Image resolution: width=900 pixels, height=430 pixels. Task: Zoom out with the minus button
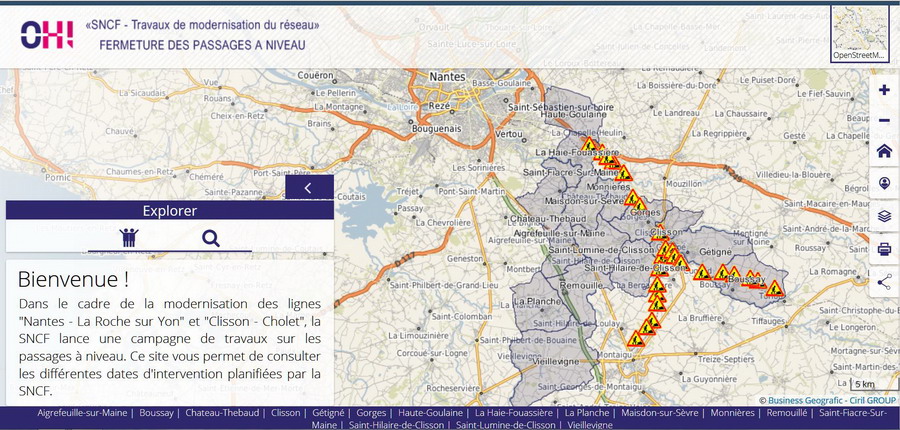pyautogui.click(x=884, y=121)
